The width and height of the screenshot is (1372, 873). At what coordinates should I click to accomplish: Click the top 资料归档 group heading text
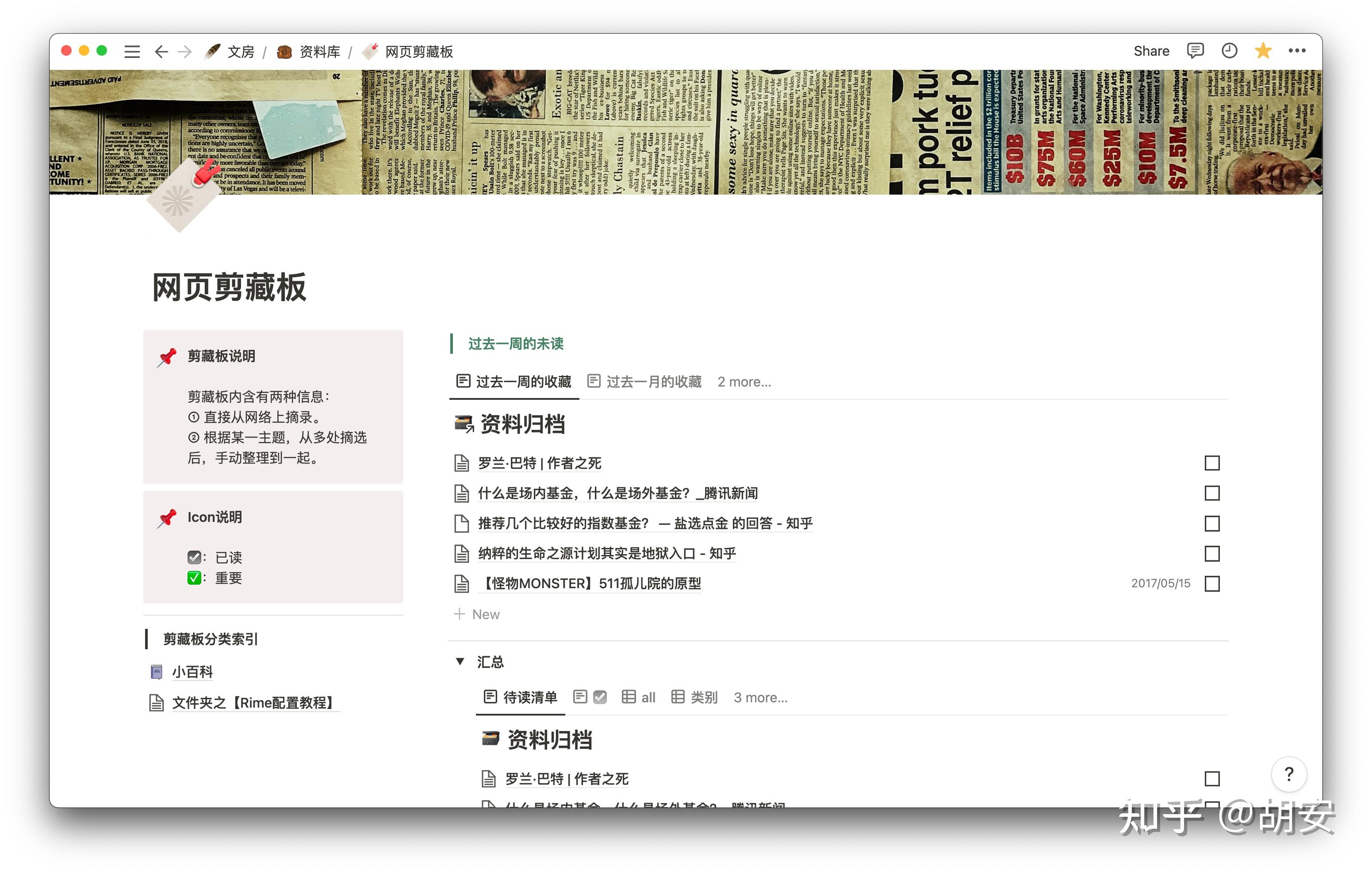coord(522,424)
